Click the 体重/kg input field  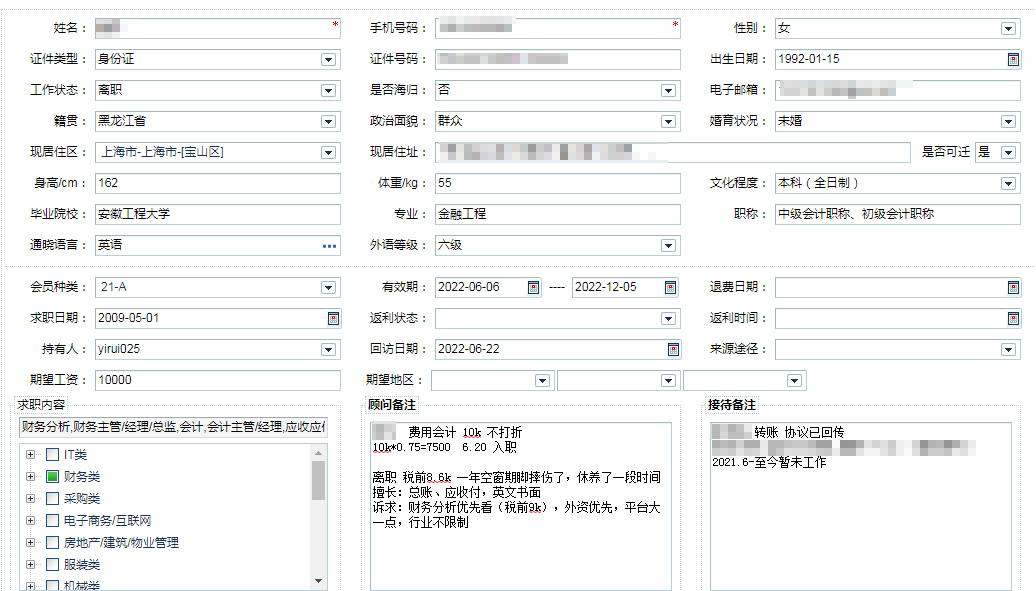tap(558, 183)
